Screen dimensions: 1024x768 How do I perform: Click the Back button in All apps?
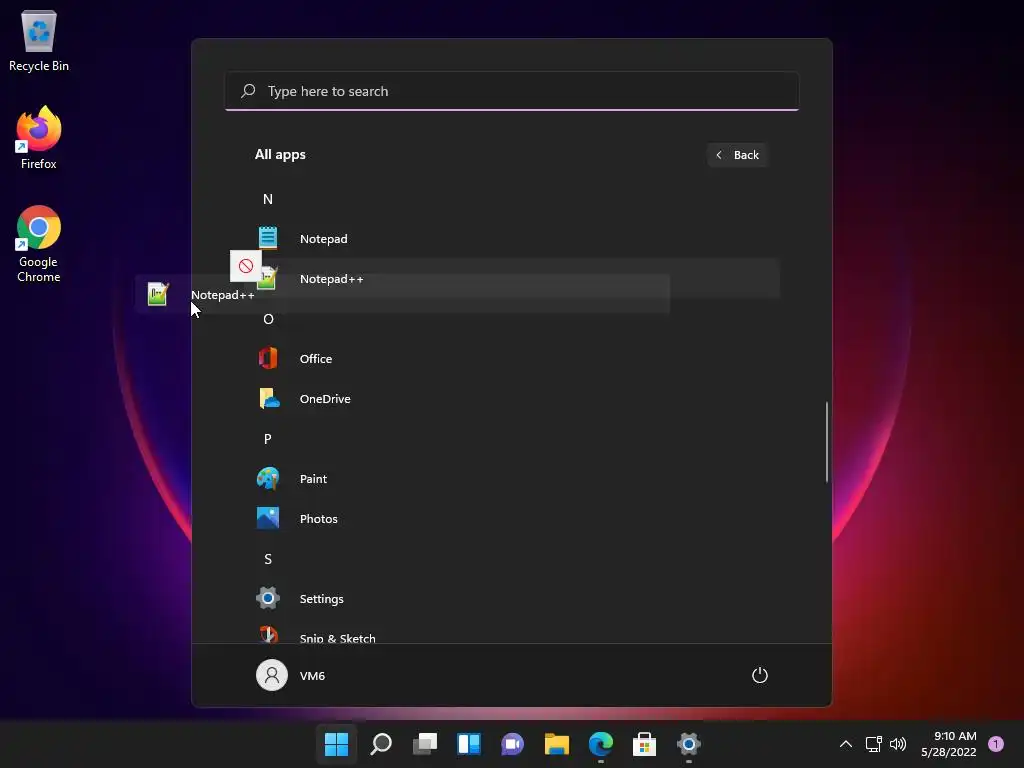[x=737, y=155]
